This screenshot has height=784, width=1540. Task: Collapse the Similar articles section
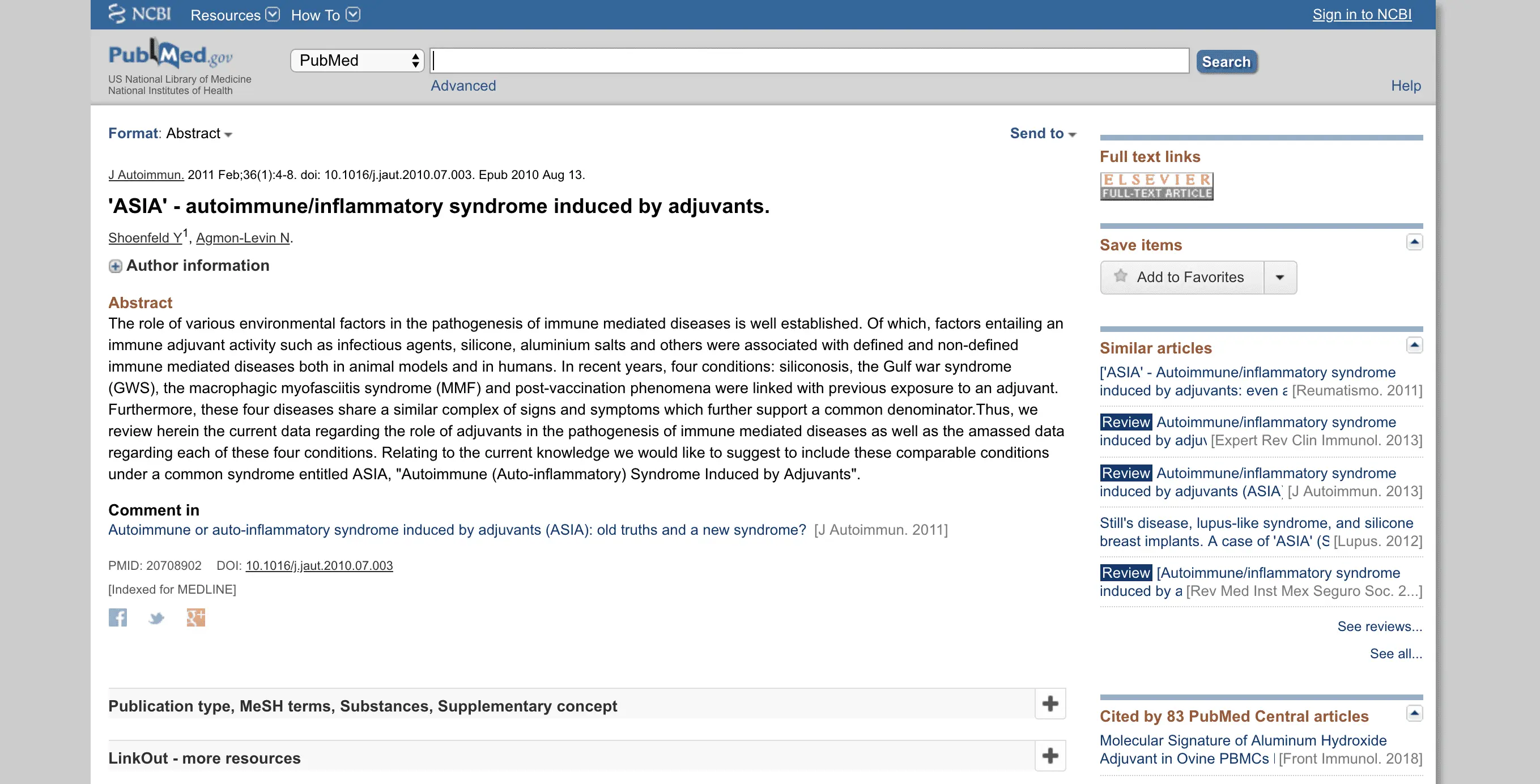point(1414,345)
